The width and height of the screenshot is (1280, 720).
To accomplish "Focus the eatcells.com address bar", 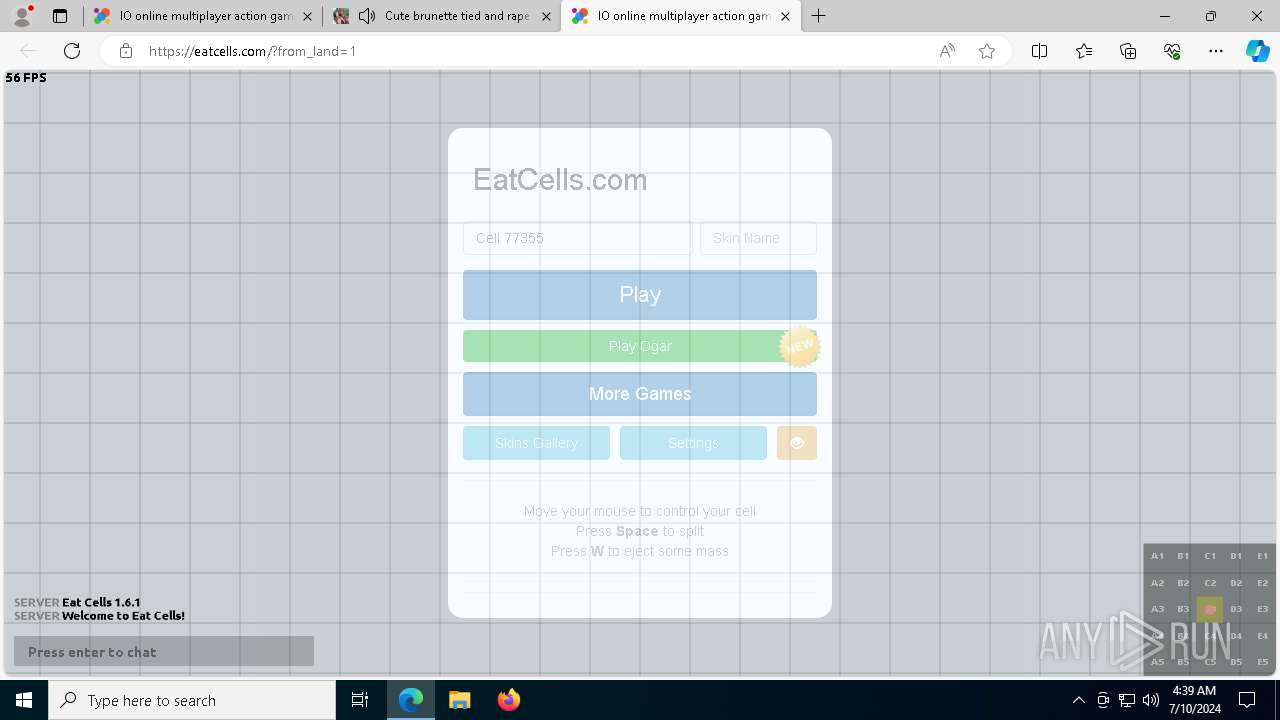I will pyautogui.click(x=530, y=51).
